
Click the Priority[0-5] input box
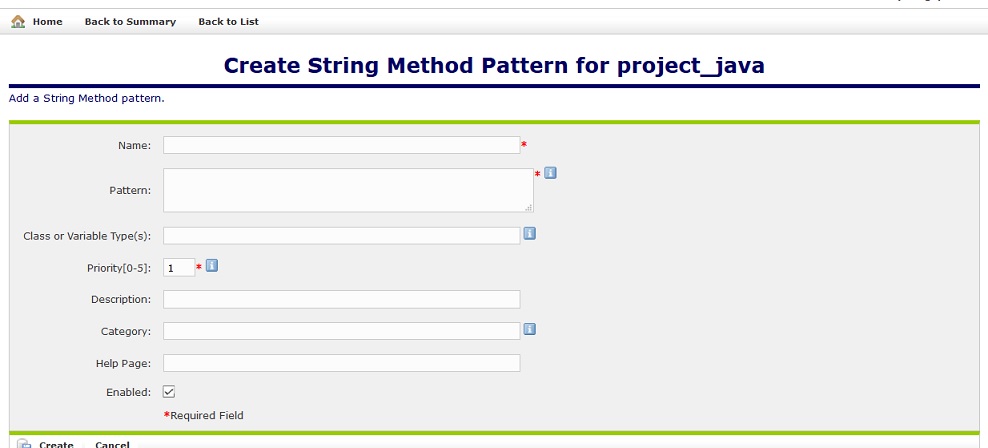[179, 268]
